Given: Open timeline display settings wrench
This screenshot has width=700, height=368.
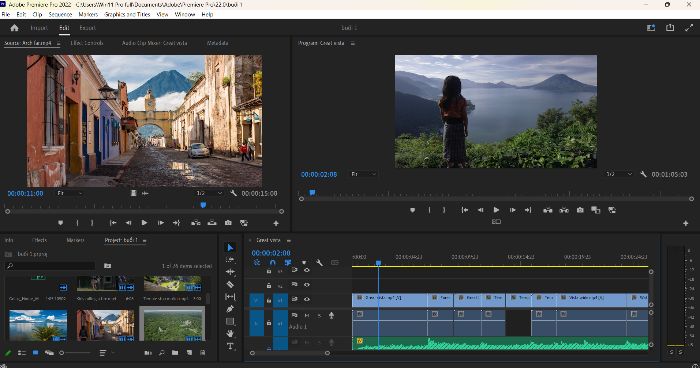Looking at the screenshot, I should (x=319, y=263).
